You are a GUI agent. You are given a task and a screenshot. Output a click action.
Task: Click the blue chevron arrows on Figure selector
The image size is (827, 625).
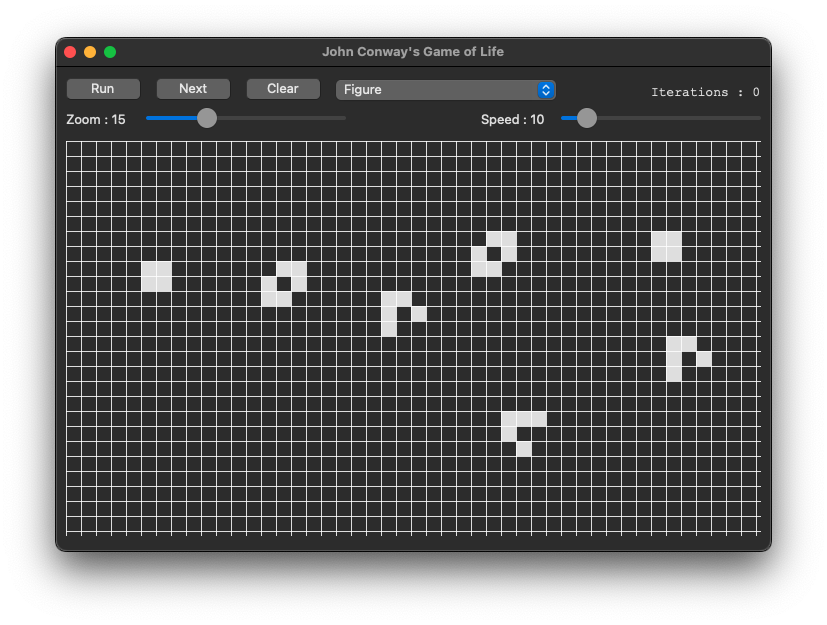coord(545,90)
